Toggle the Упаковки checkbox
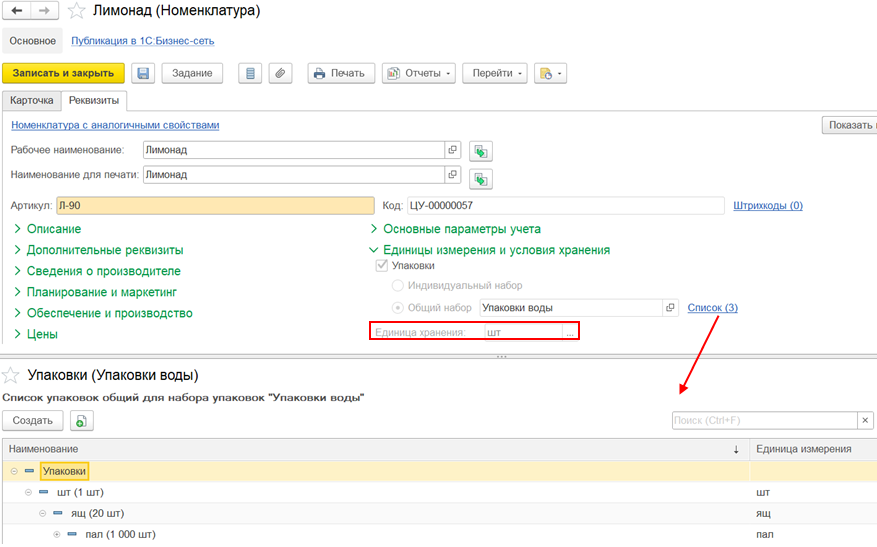 point(381,266)
